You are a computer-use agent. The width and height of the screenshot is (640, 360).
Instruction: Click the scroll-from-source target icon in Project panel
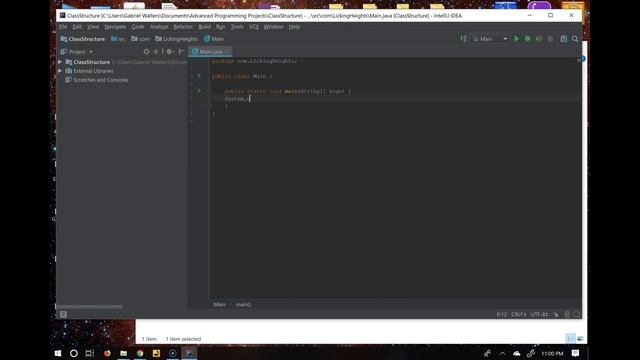tap(146, 51)
